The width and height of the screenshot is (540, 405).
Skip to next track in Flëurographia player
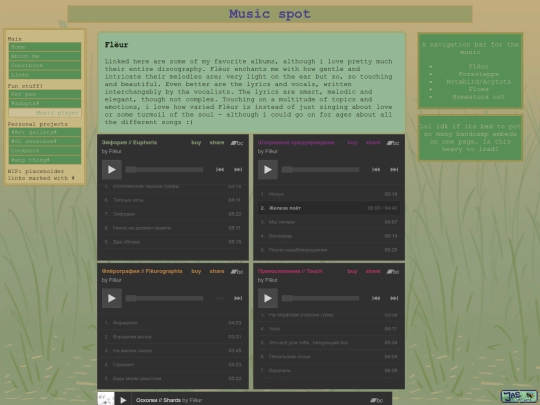pyautogui.click(x=238, y=298)
